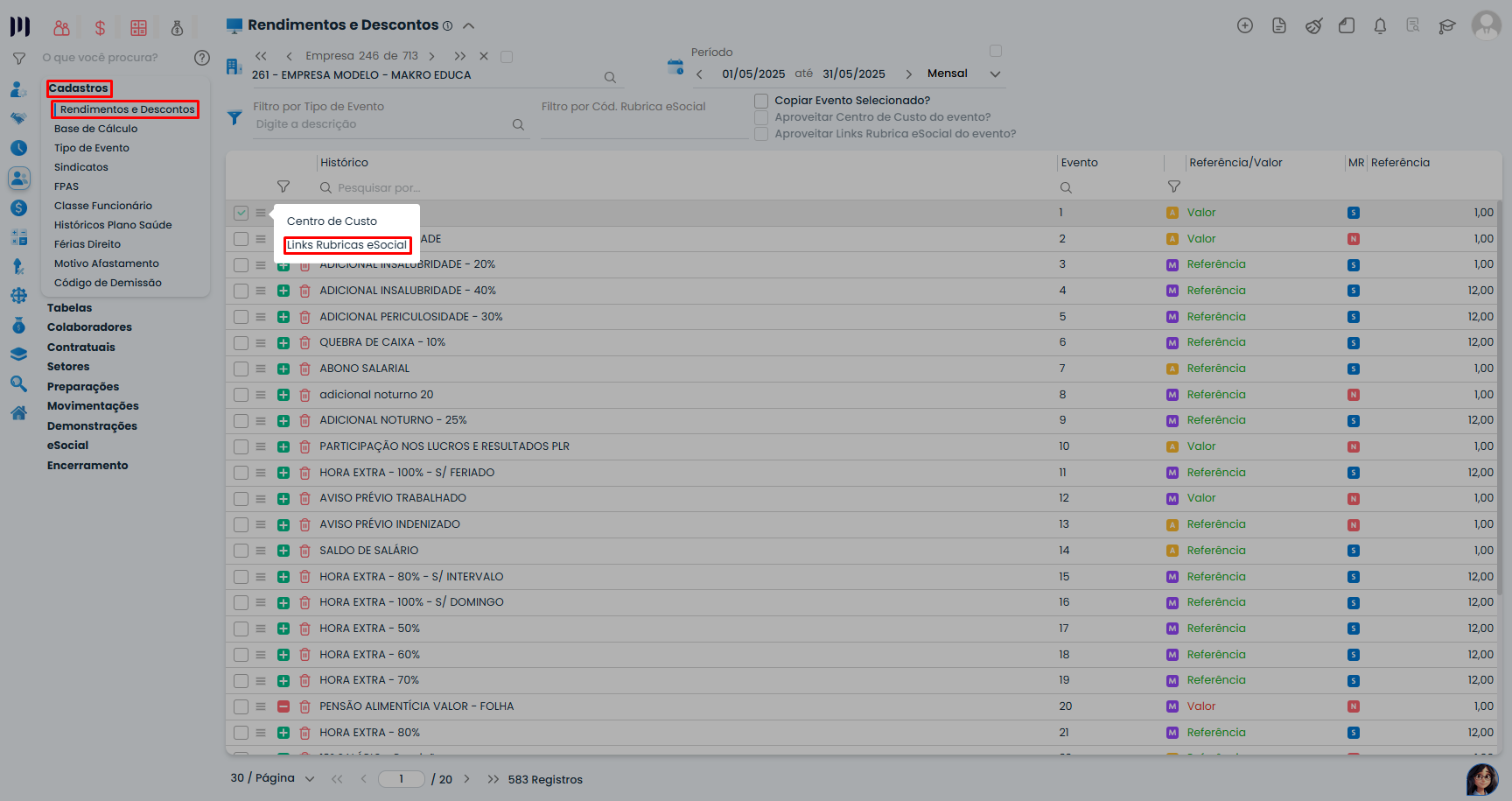Viewport: 1512px width, 801px height.
Task: Click the Referência/Valor column filter icon
Action: (1174, 186)
